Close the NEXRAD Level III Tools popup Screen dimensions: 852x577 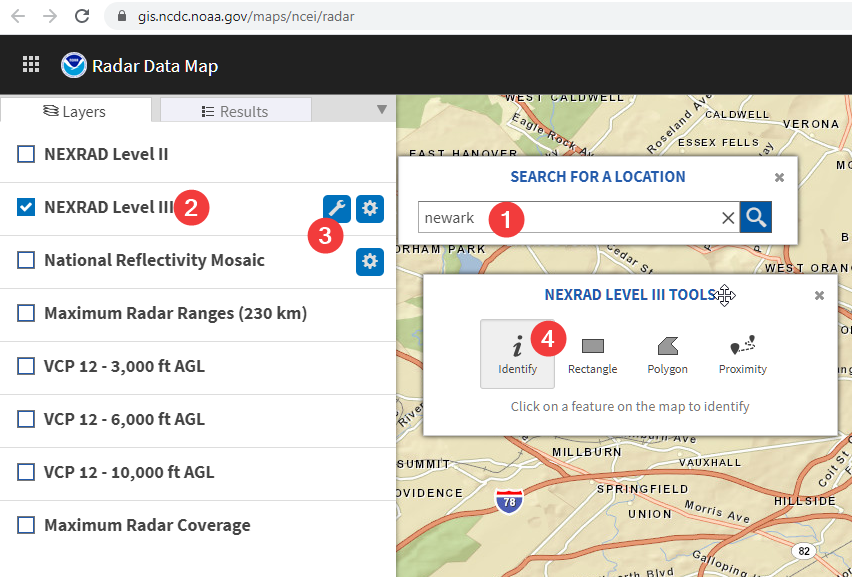click(x=819, y=295)
